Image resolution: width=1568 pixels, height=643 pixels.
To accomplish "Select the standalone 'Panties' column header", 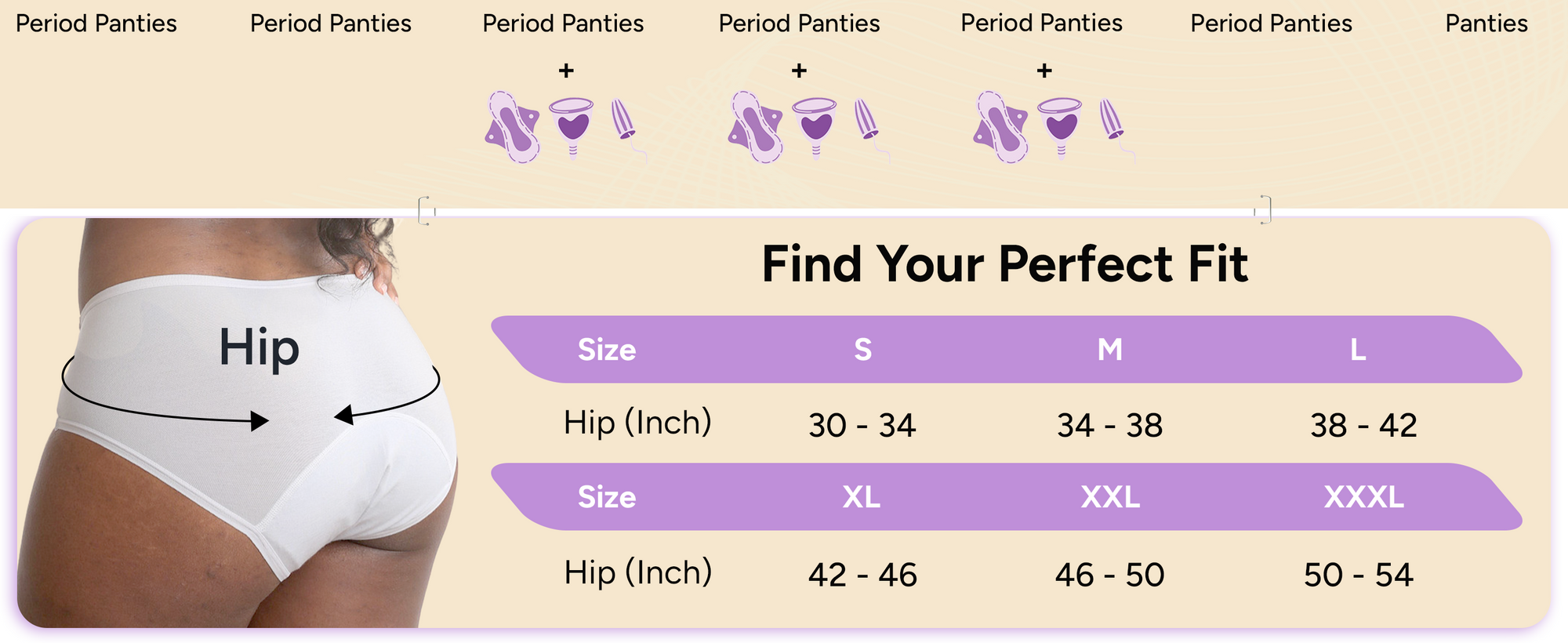I will point(1486,24).
